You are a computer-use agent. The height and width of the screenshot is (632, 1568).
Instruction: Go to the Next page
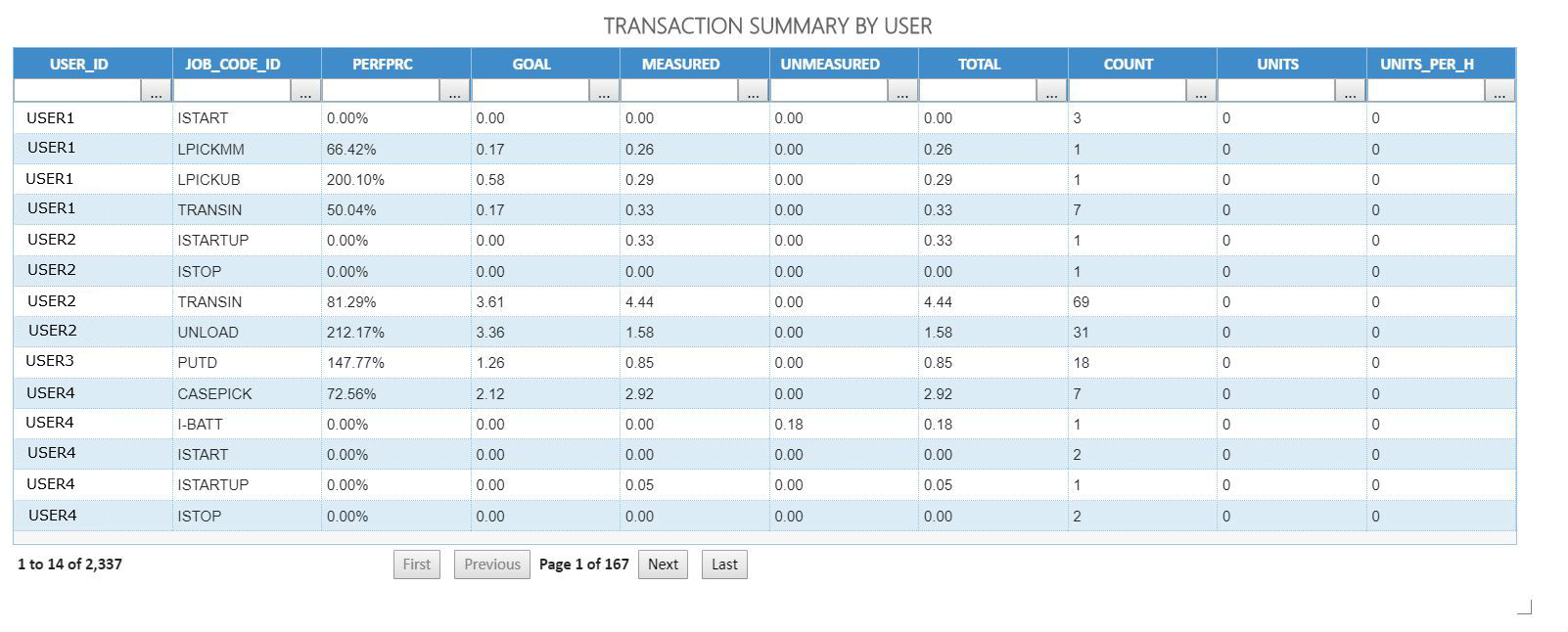coord(663,564)
